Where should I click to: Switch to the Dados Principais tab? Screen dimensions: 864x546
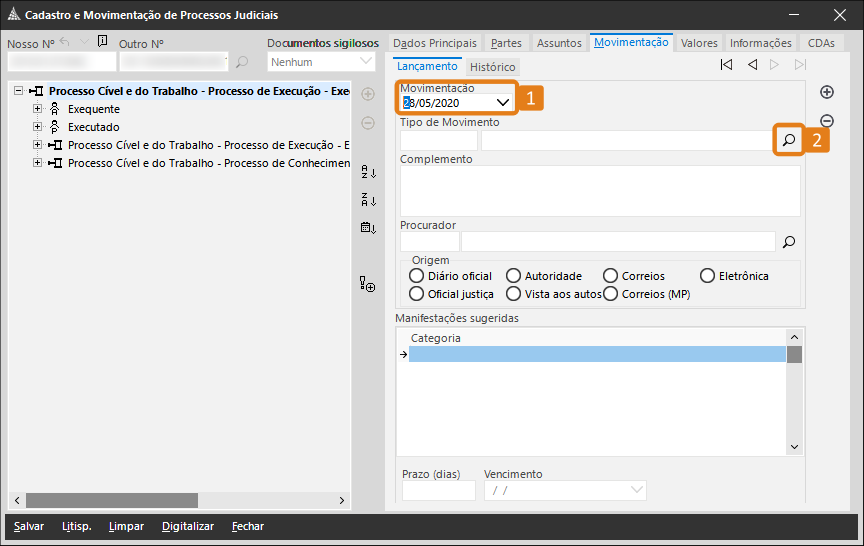coord(434,43)
